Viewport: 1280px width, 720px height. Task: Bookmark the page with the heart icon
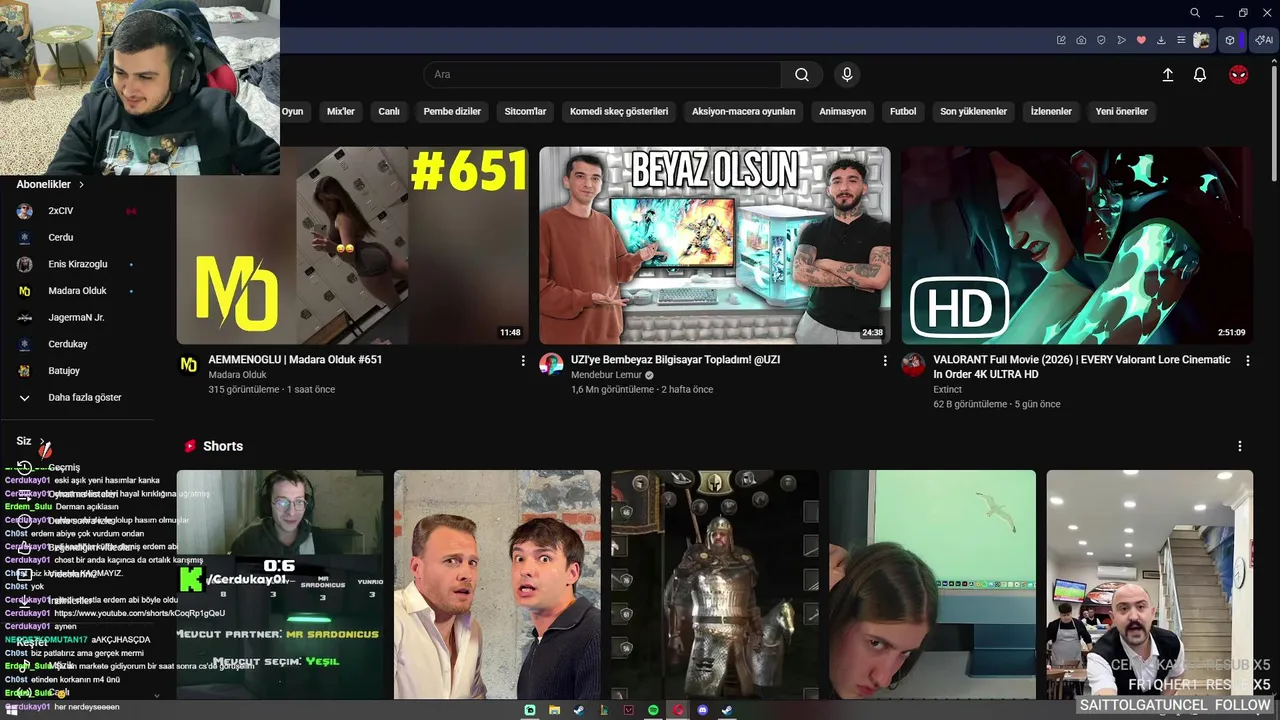point(1141,40)
